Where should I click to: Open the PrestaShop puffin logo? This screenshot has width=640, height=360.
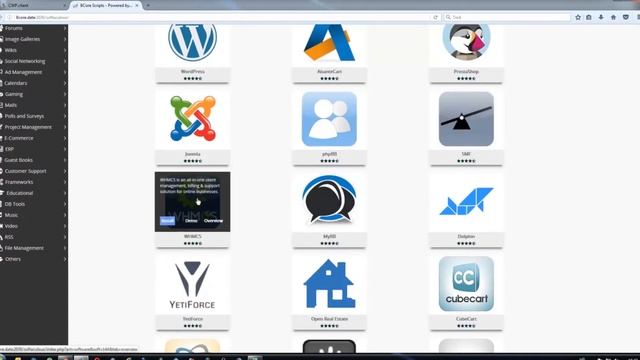click(466, 41)
